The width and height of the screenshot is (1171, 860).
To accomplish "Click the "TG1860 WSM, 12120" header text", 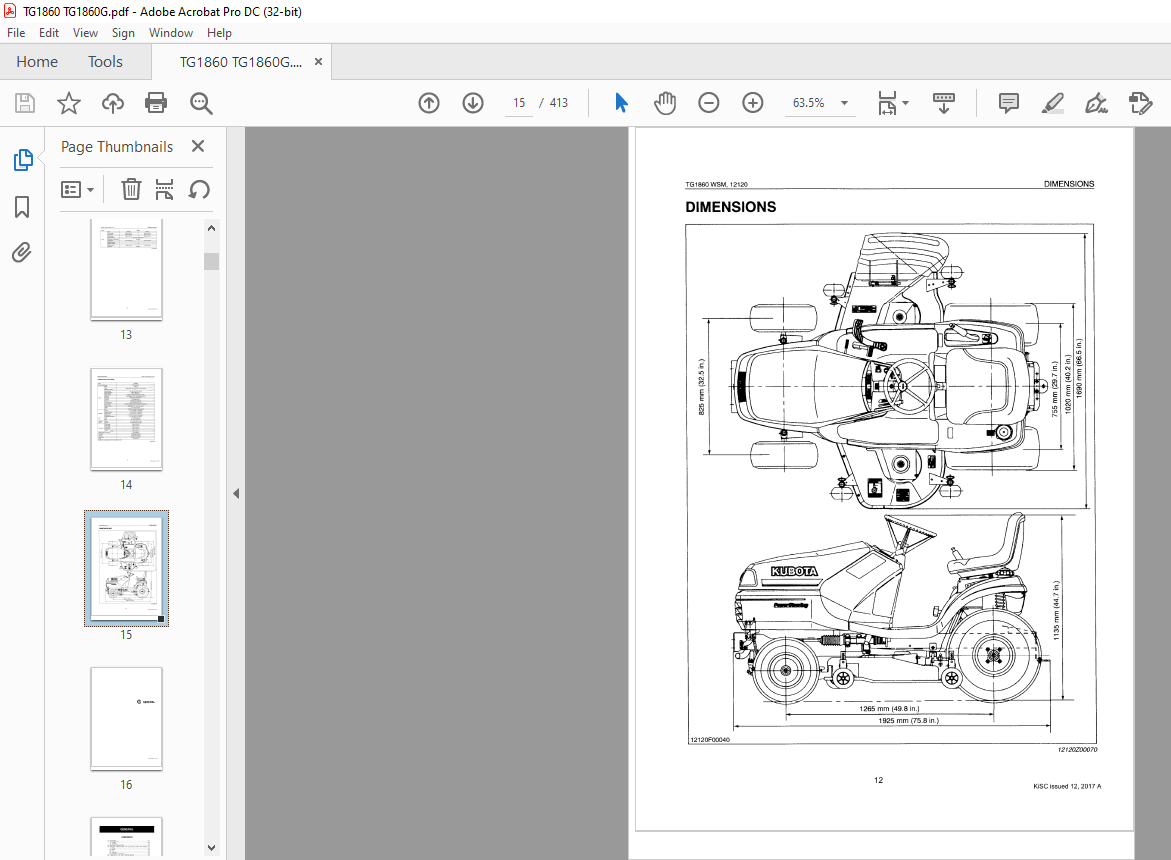I will (x=716, y=184).
